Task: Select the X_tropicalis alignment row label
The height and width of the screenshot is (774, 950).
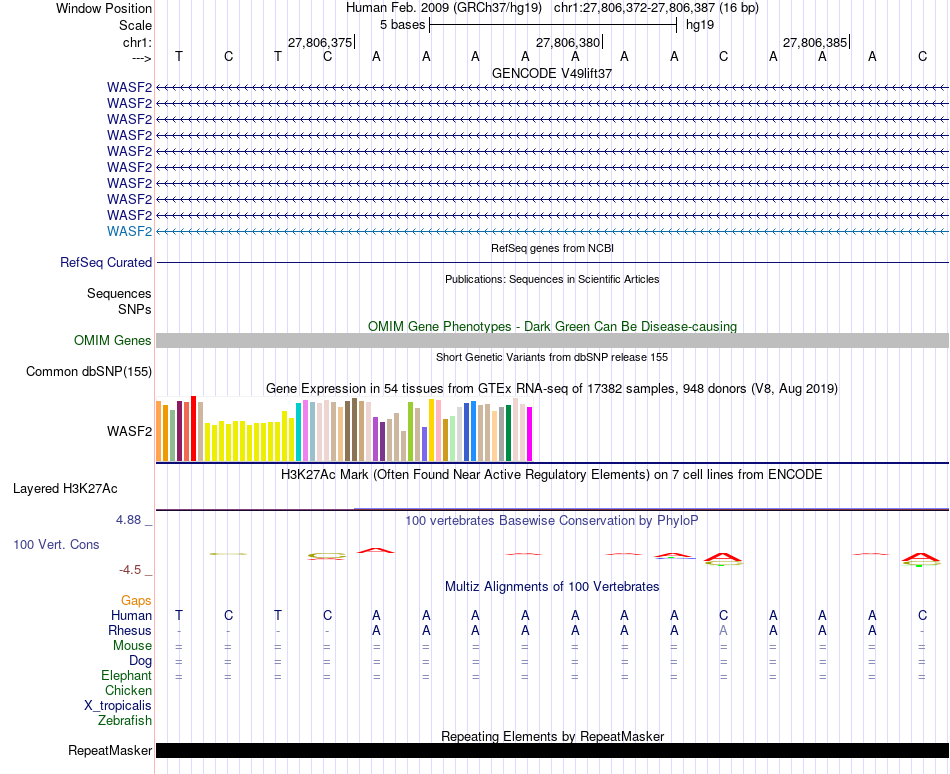Action: (118, 706)
